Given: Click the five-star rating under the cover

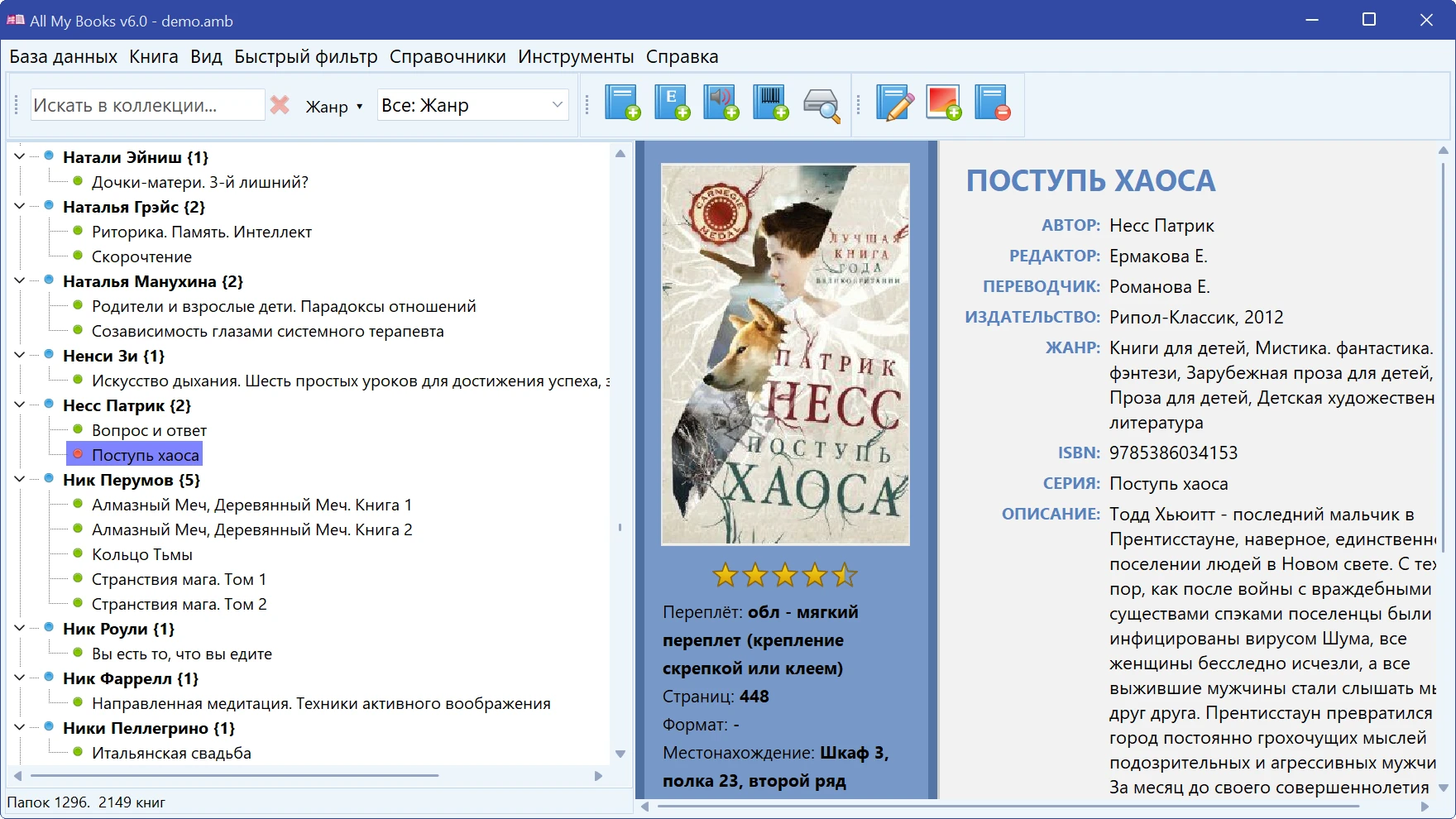Looking at the screenshot, I should tap(784, 575).
